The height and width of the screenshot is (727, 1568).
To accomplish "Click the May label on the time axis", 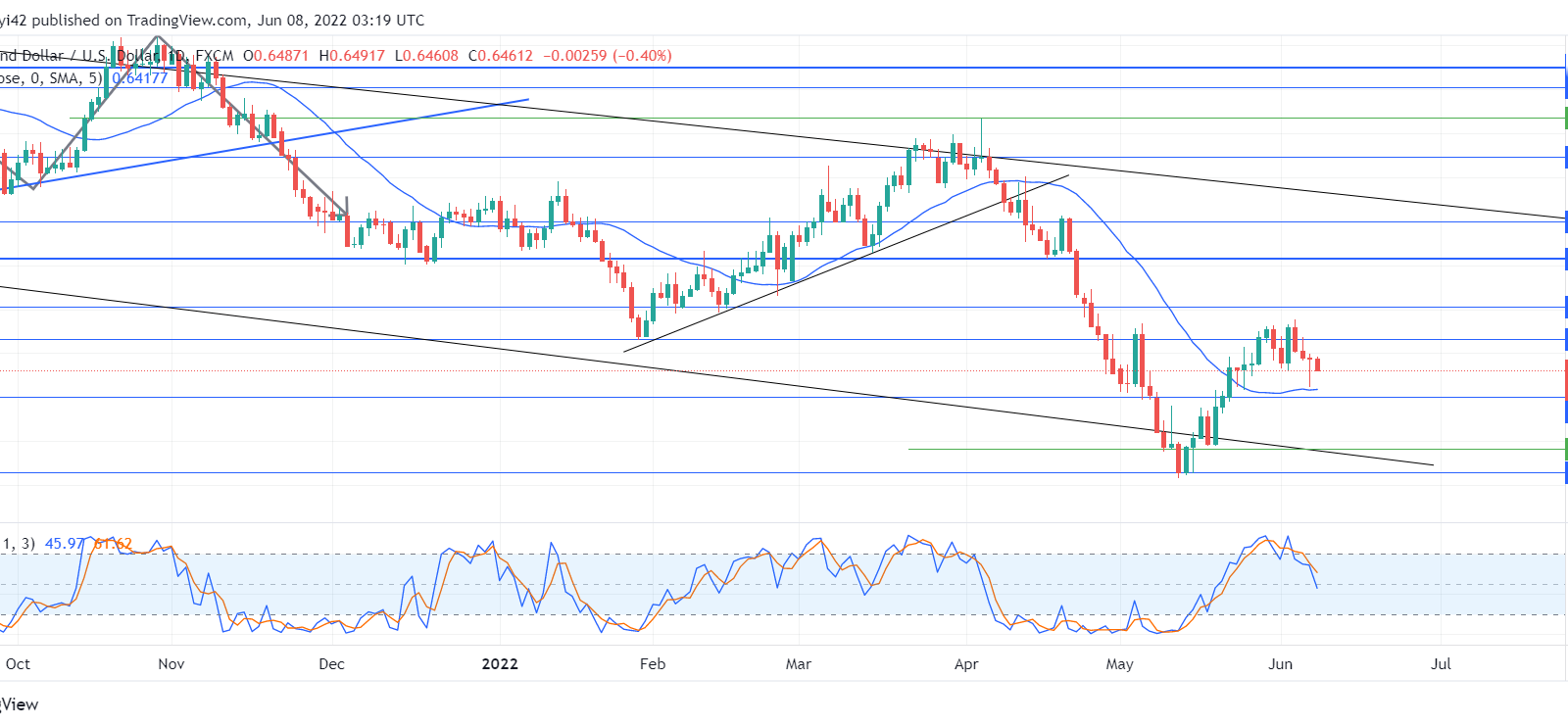I will point(1120,664).
